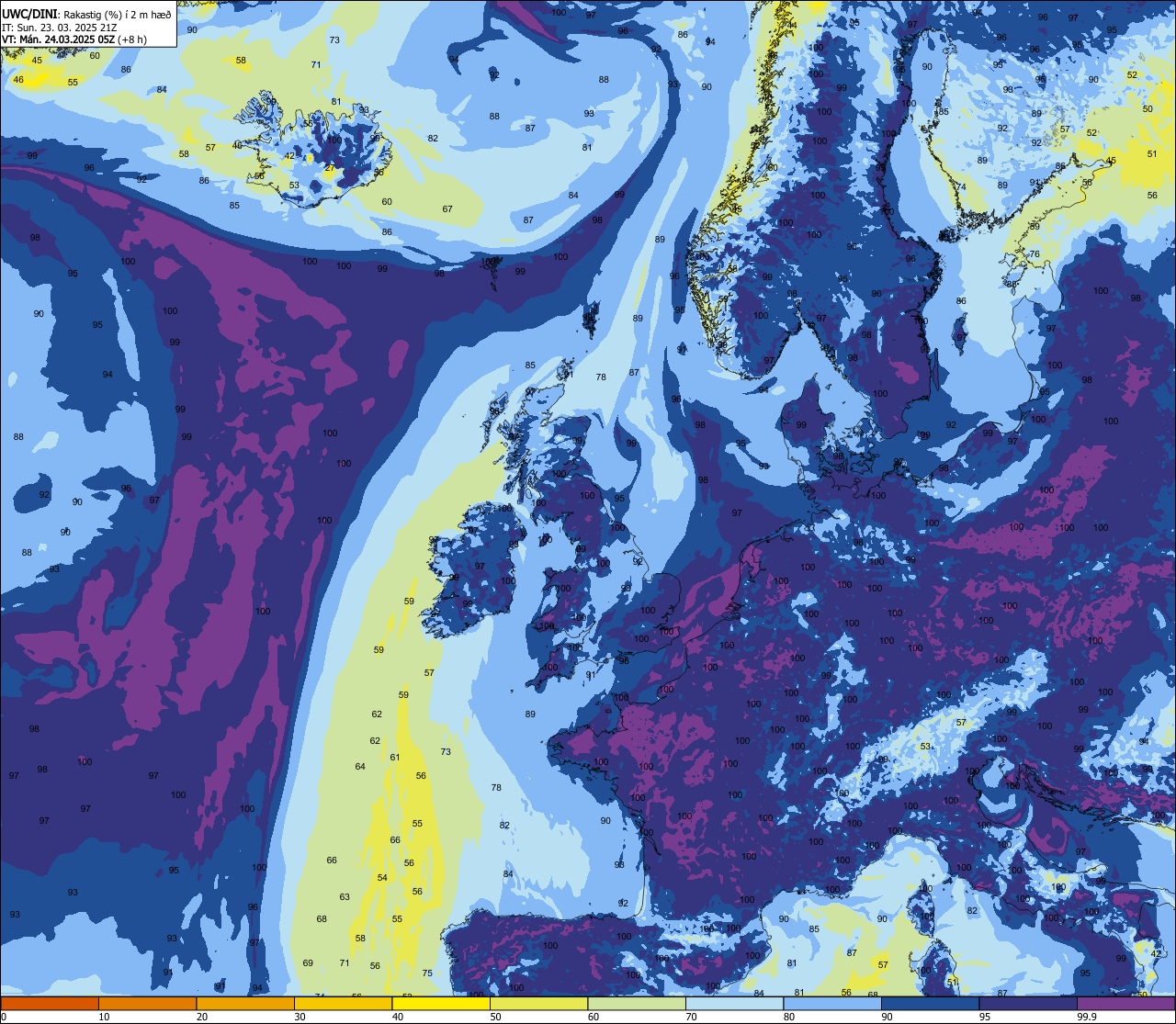Select the 30–40 golden legend swatch

(x=343, y=1003)
